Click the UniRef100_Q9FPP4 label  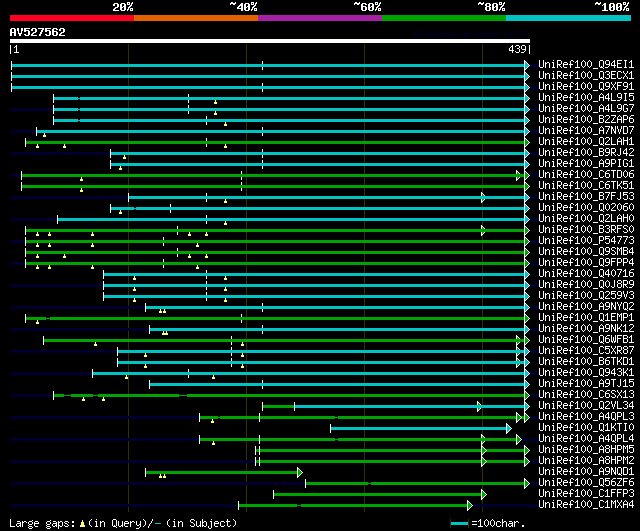(586, 263)
